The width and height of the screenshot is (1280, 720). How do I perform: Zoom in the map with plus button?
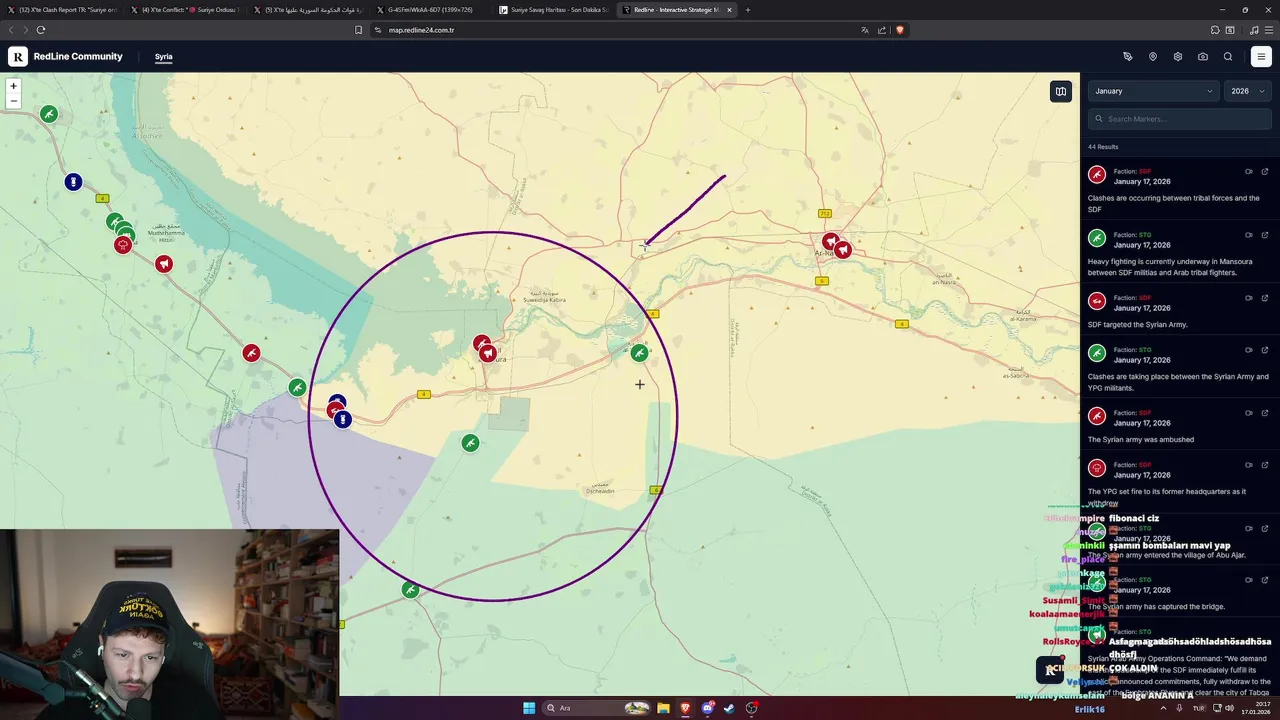14,86
